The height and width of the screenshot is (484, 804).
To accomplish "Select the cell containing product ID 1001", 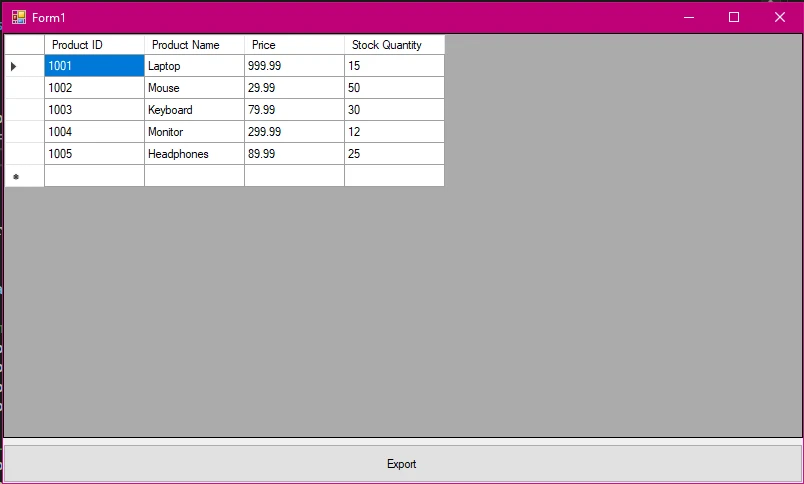I will (x=94, y=66).
